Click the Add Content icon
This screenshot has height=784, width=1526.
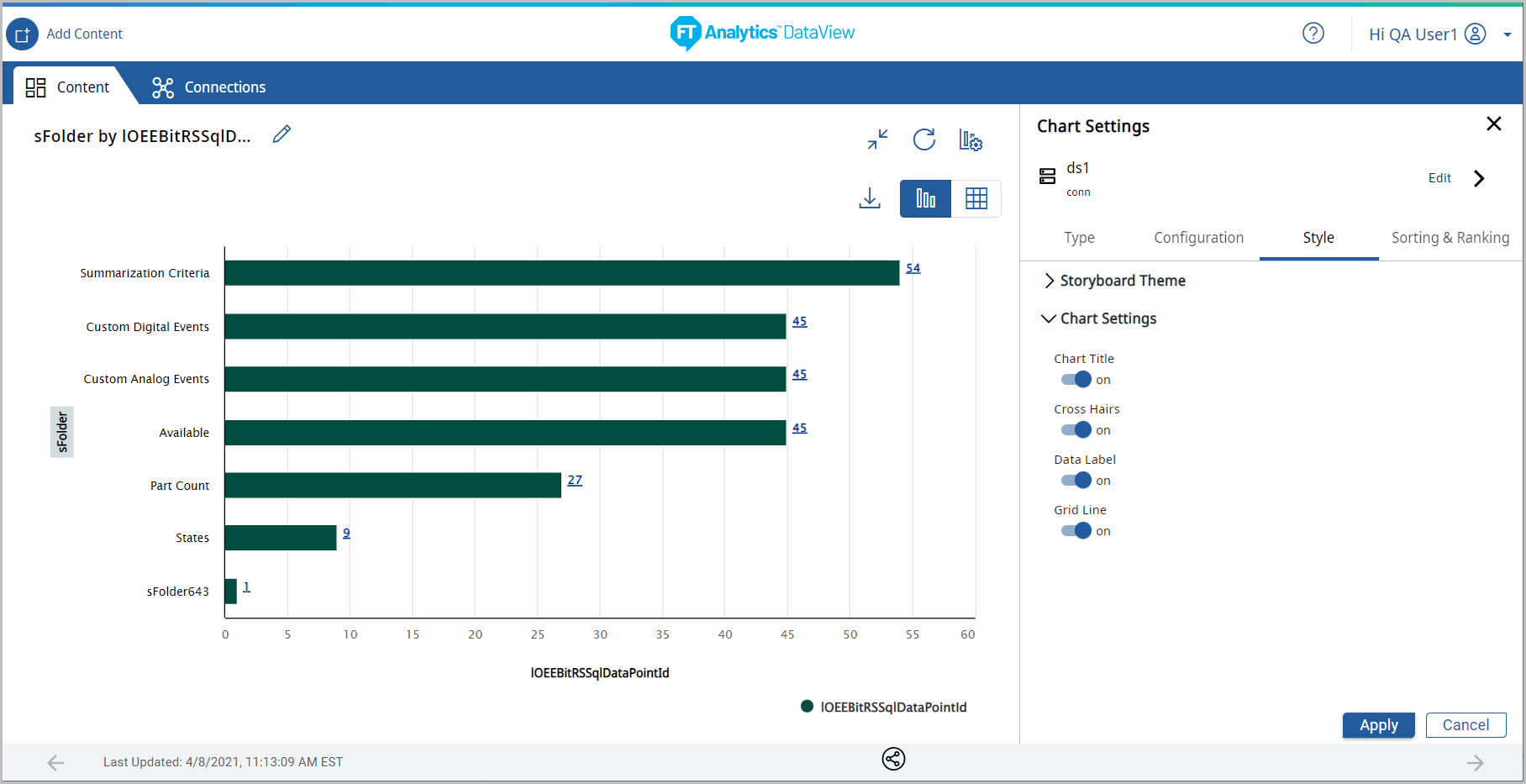click(23, 34)
